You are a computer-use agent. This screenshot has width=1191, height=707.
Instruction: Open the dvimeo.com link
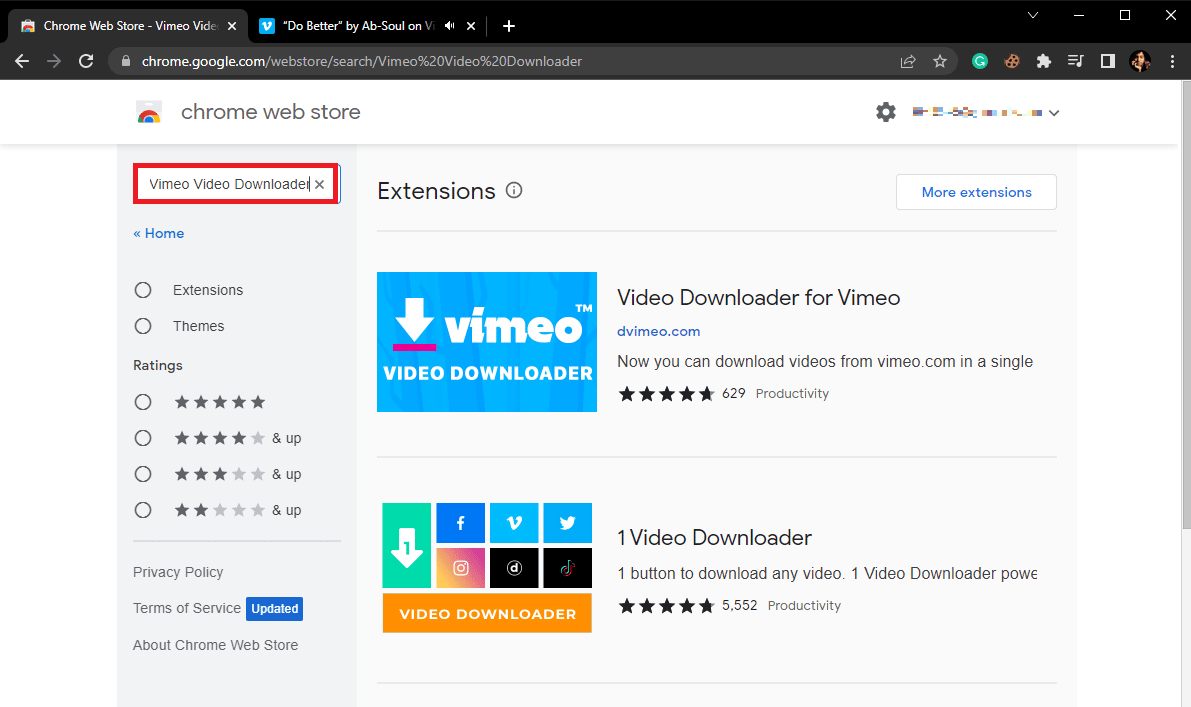coord(659,331)
